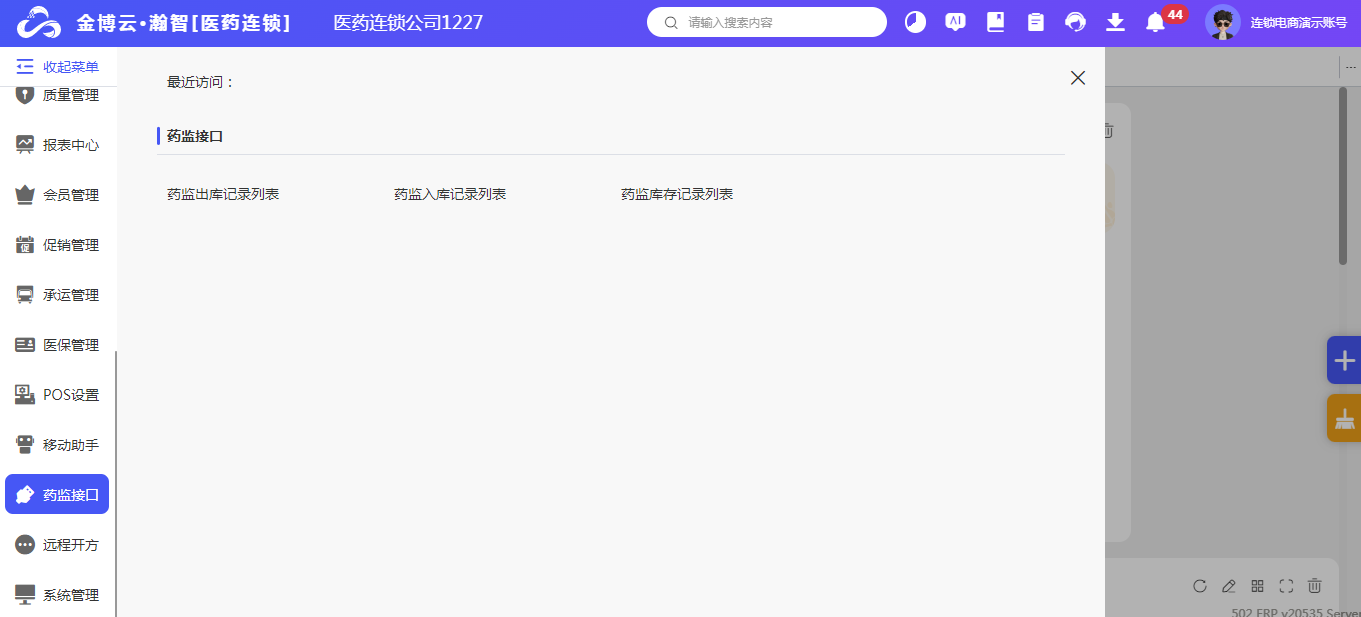The width and height of the screenshot is (1361, 617).
Task: Expand the three-dot more tabs button
Action: pos(1350,67)
